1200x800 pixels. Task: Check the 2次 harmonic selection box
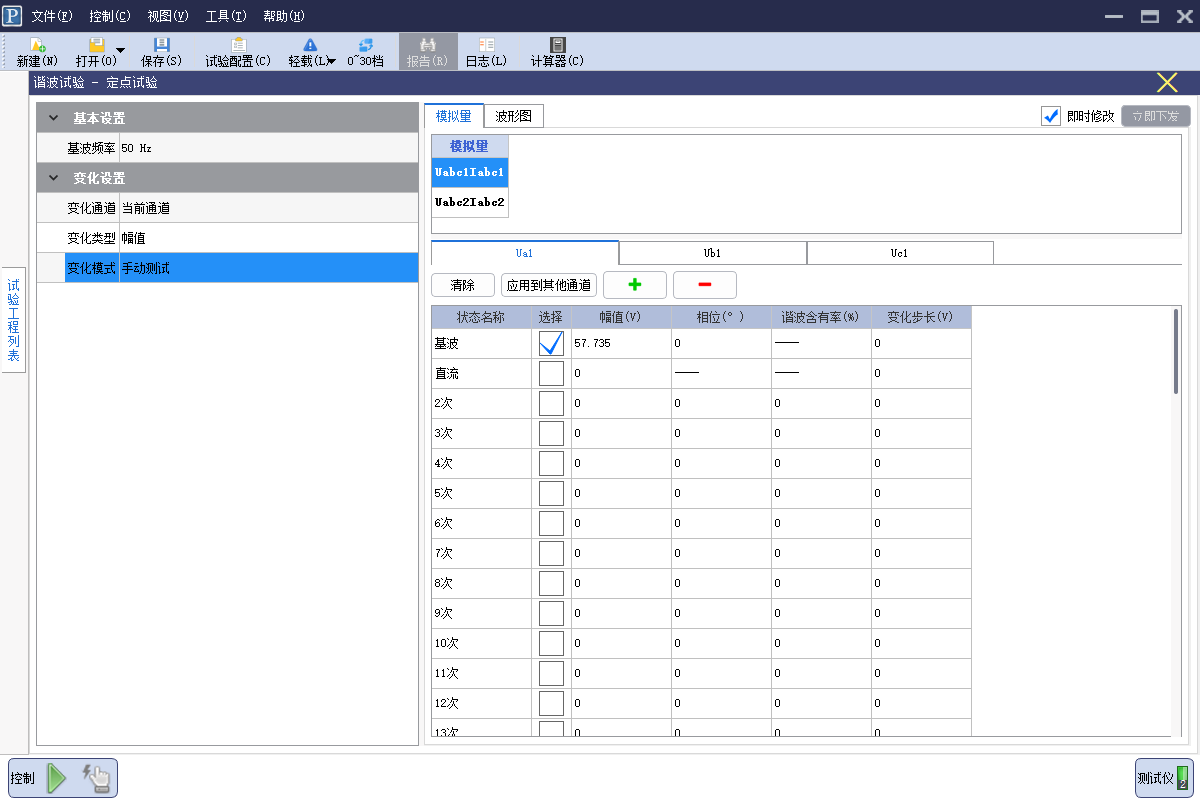pyautogui.click(x=551, y=403)
